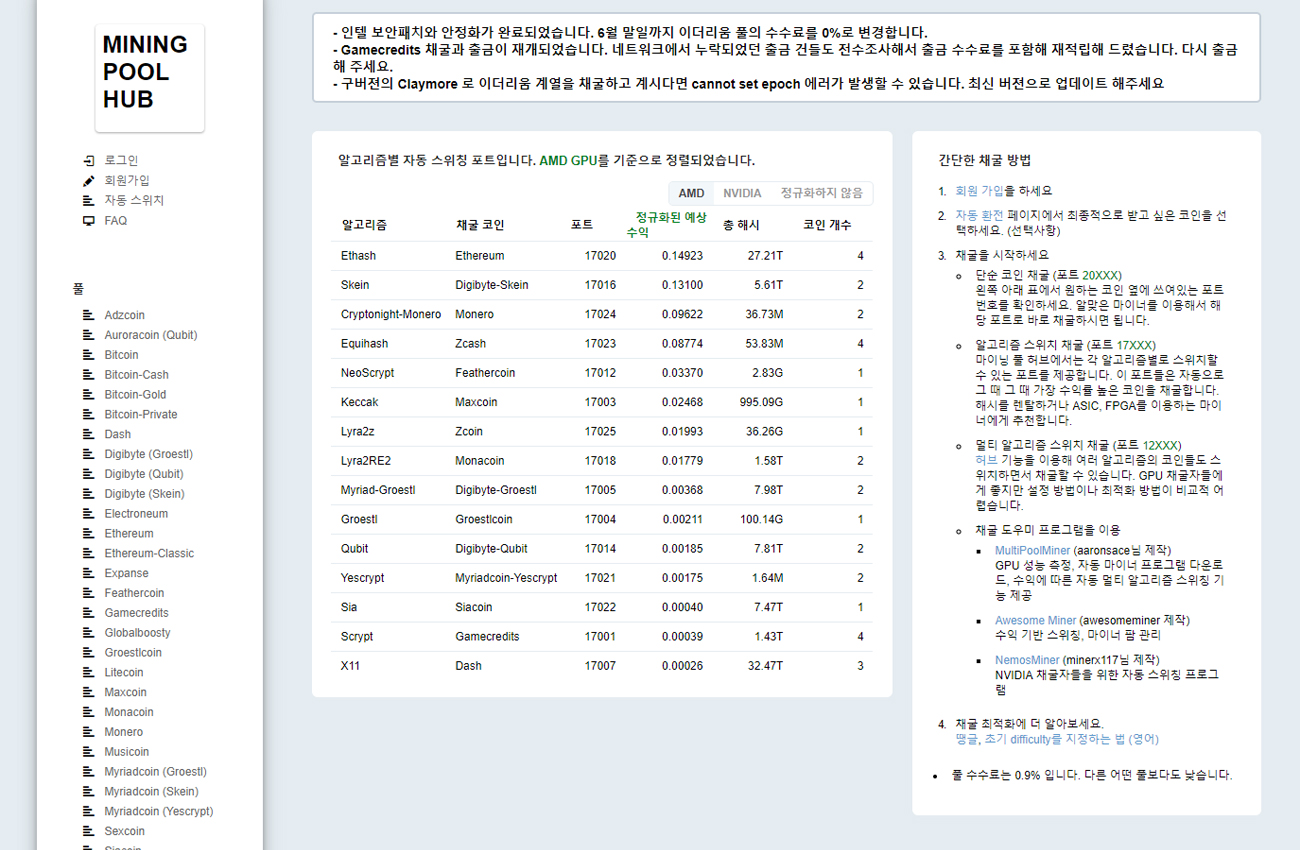Click the 회원 가입 link in step 1
This screenshot has height=850, width=1300.
[x=979, y=190]
